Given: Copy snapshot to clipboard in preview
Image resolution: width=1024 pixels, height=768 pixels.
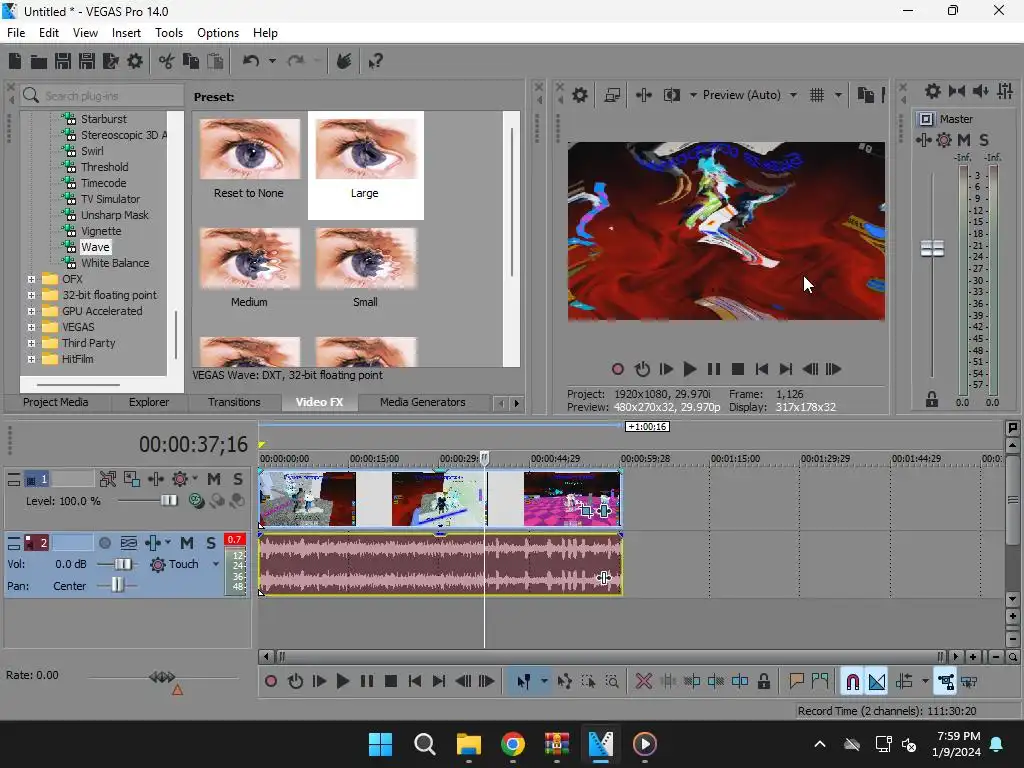Looking at the screenshot, I should click(x=865, y=95).
